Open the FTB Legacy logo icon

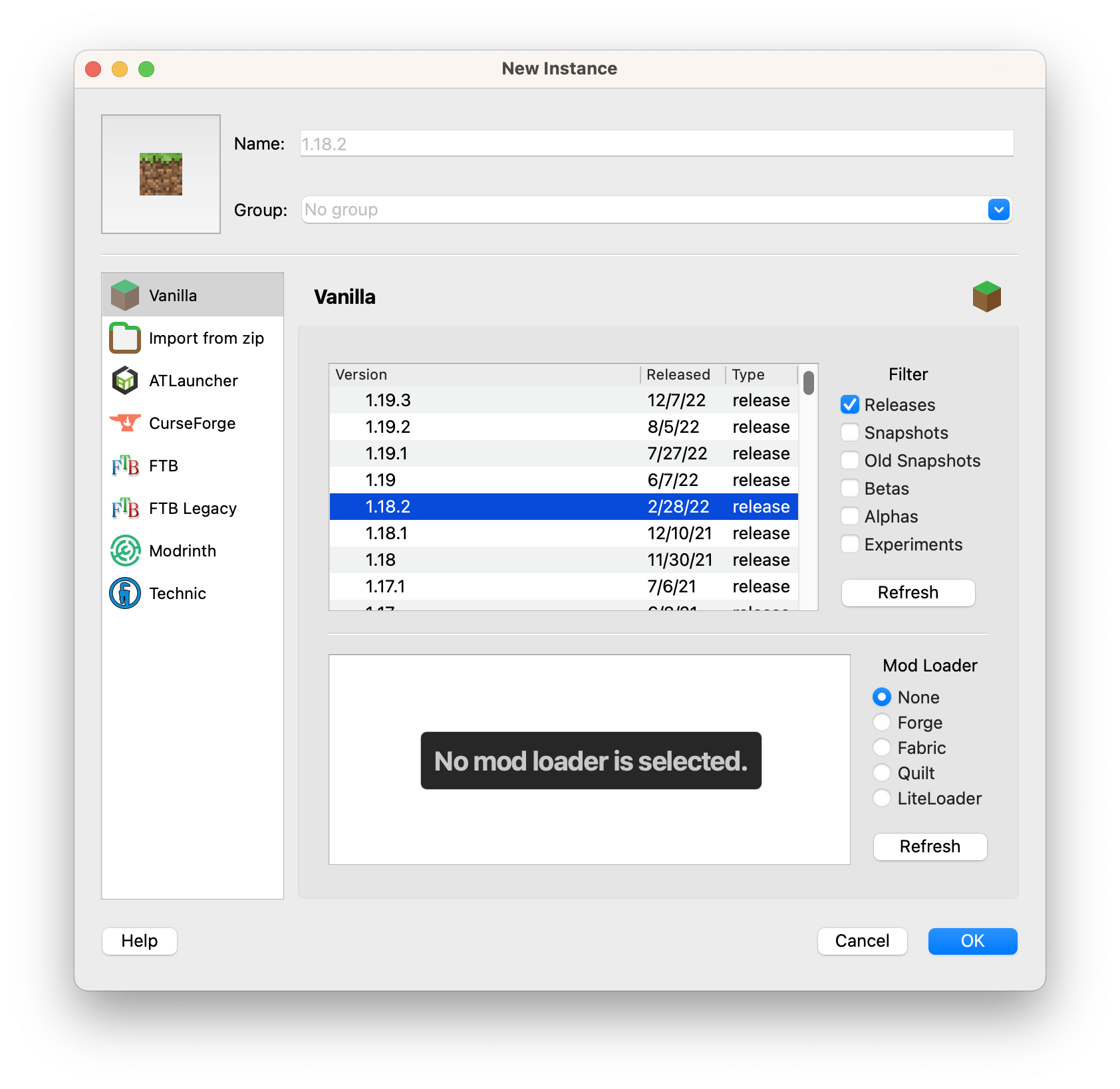125,508
